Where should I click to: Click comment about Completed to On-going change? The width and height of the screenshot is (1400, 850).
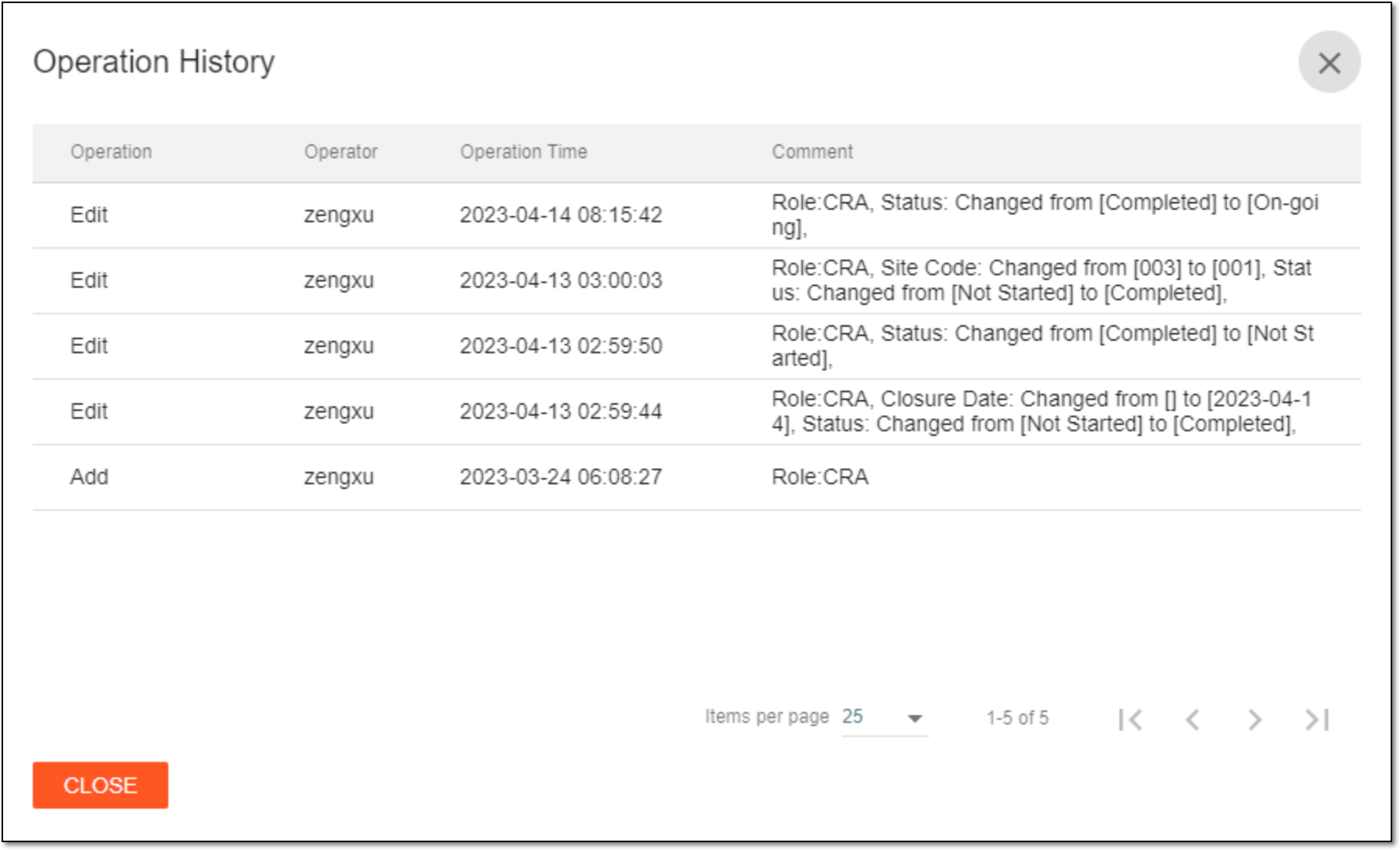[1045, 214]
